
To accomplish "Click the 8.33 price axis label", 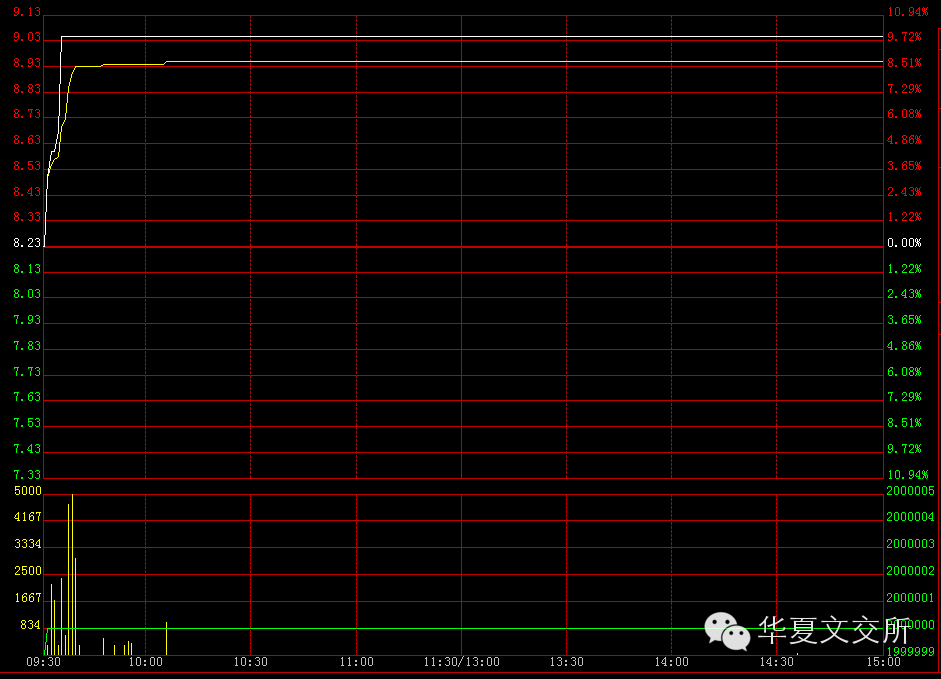I will pyautogui.click(x=27, y=217).
